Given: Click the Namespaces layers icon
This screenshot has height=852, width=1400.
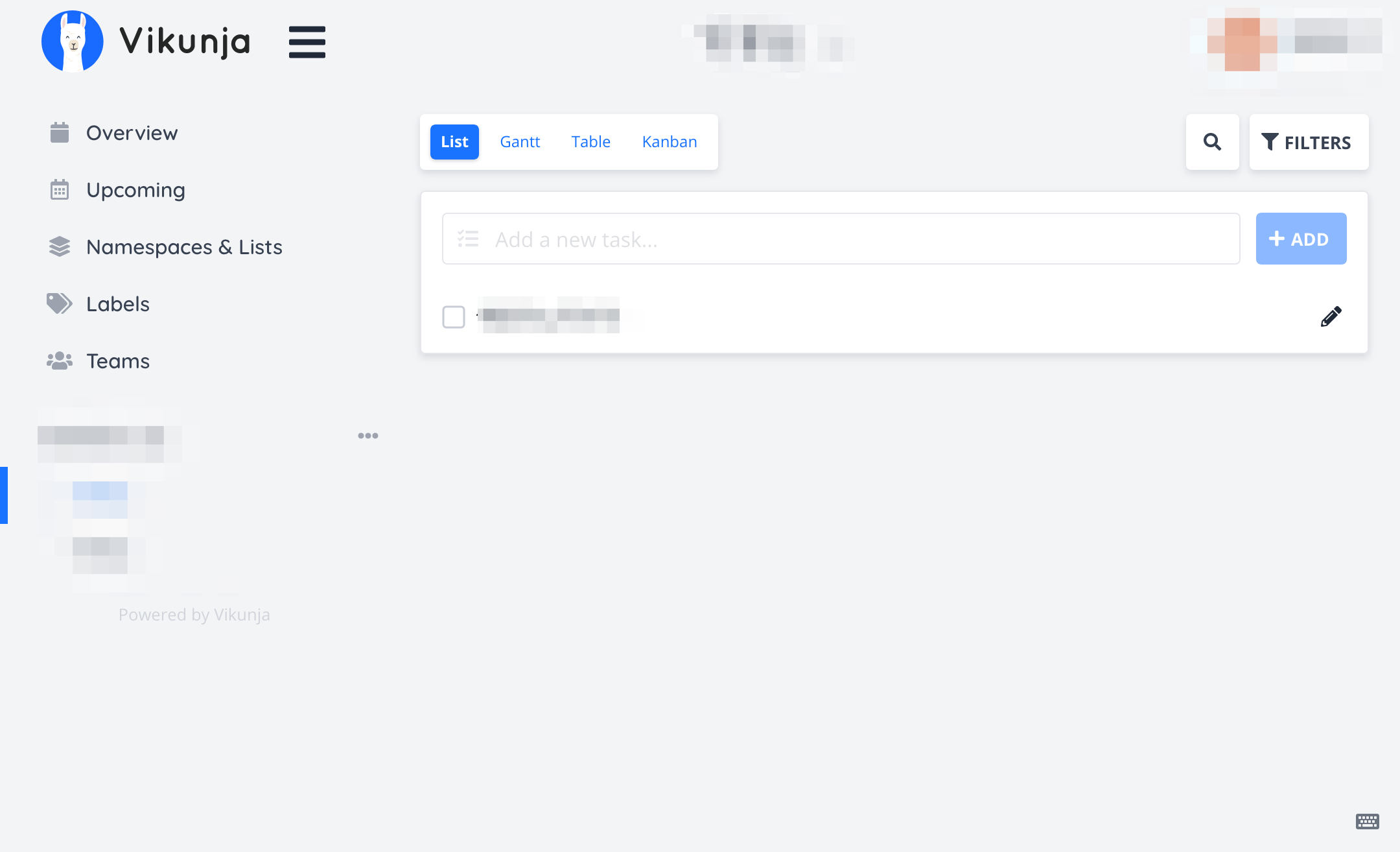Looking at the screenshot, I should 60,246.
